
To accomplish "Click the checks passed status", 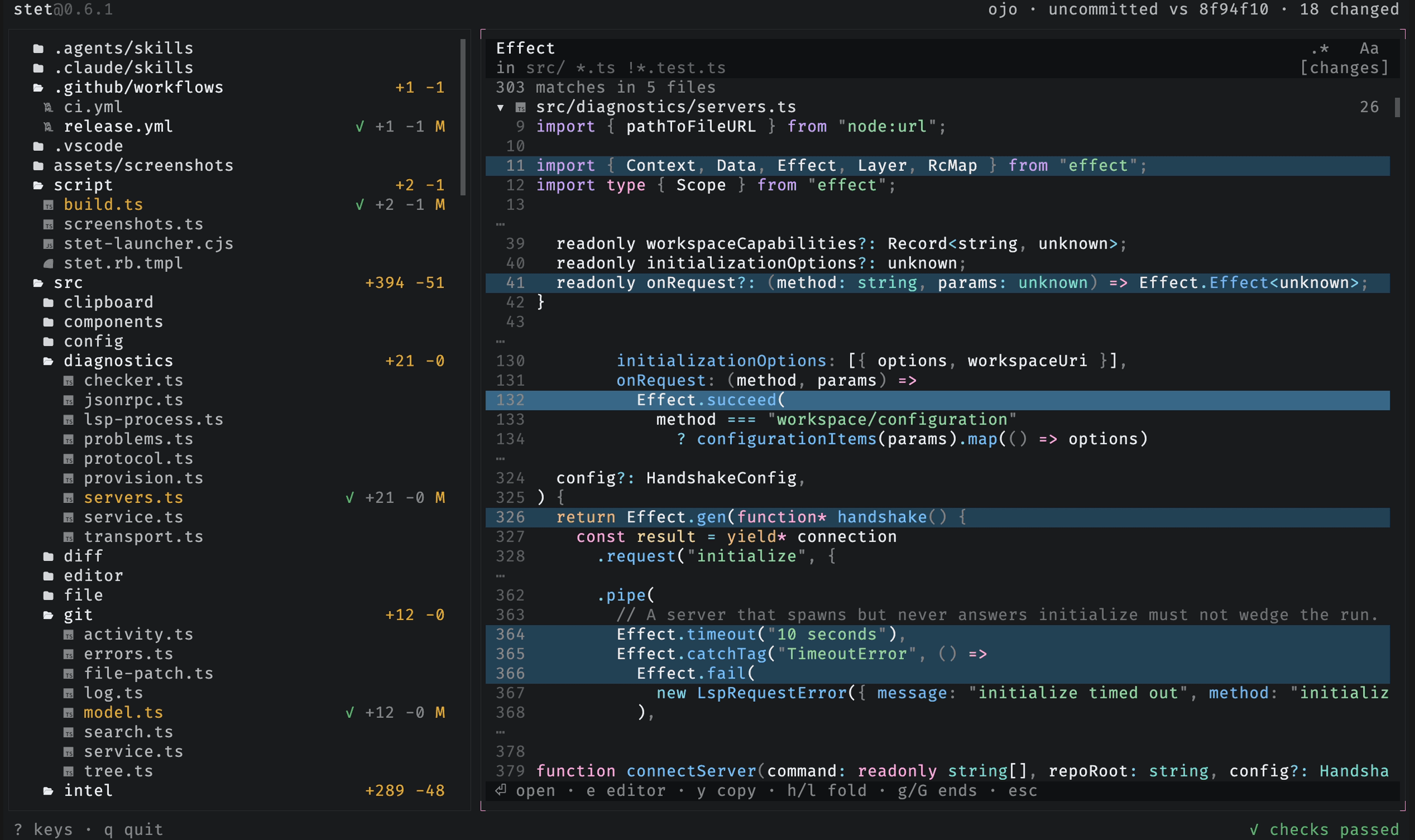I will coord(1324,830).
